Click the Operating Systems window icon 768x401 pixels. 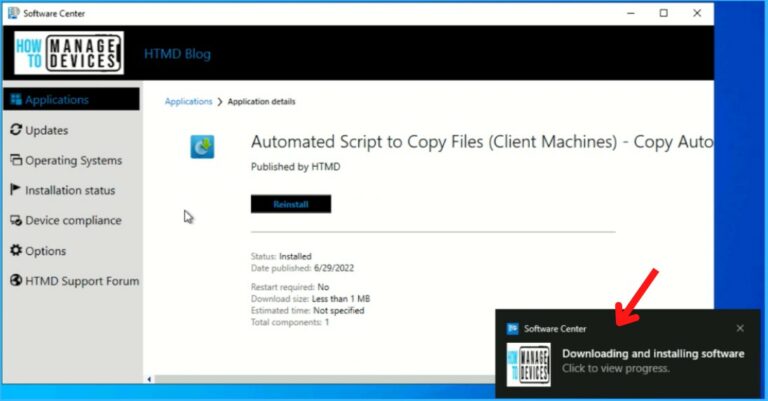[x=16, y=160]
